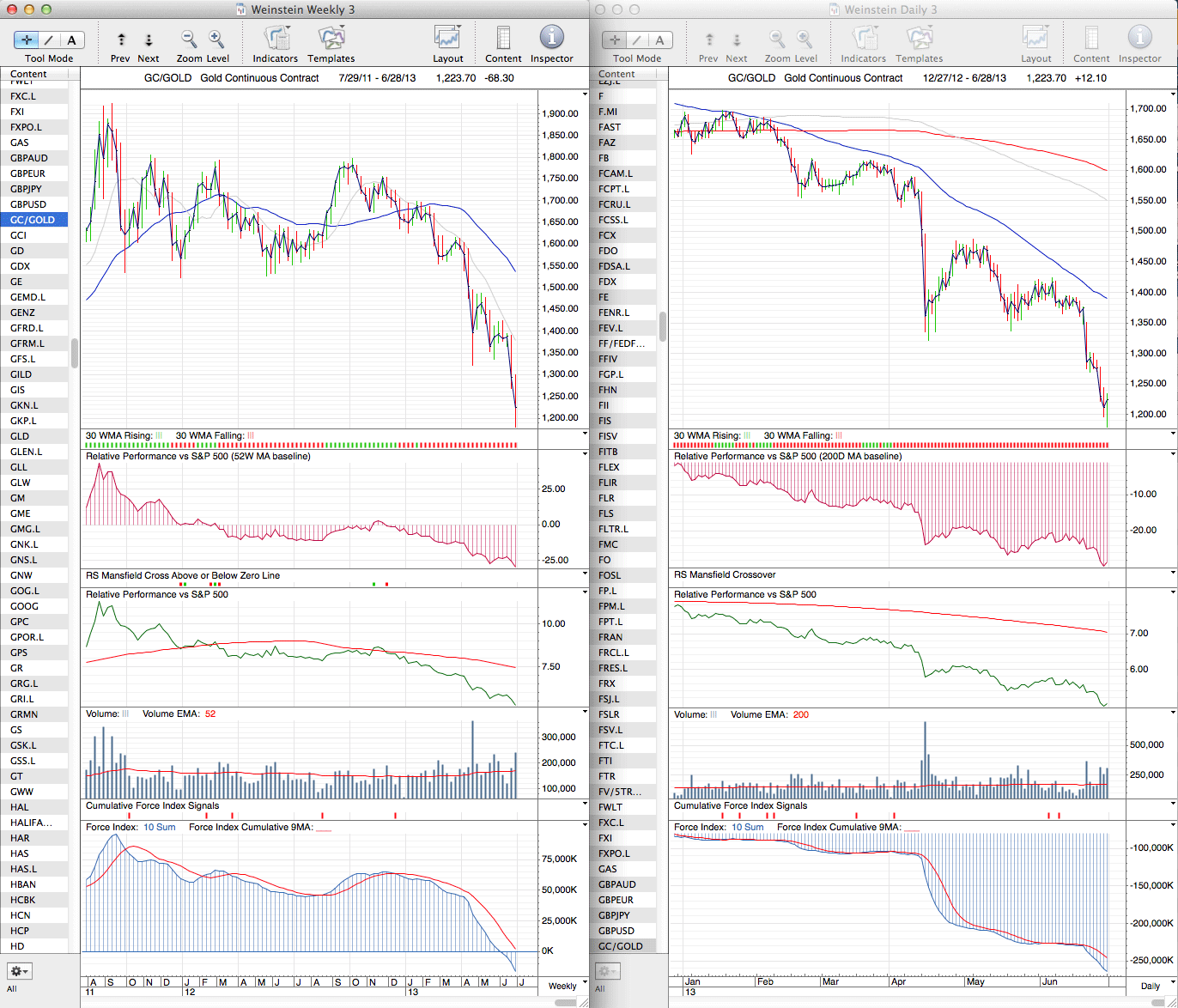Image resolution: width=1178 pixels, height=1008 pixels.
Task: Open Weekly Volume panel's menu arrow
Action: 585,712
